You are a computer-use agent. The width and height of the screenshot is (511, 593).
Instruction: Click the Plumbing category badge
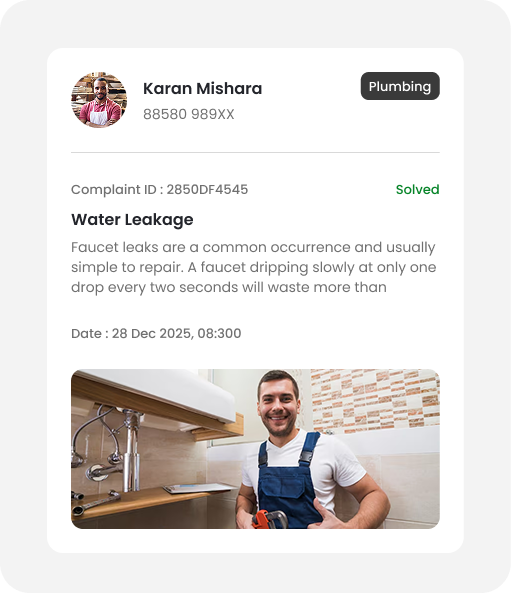(x=400, y=86)
